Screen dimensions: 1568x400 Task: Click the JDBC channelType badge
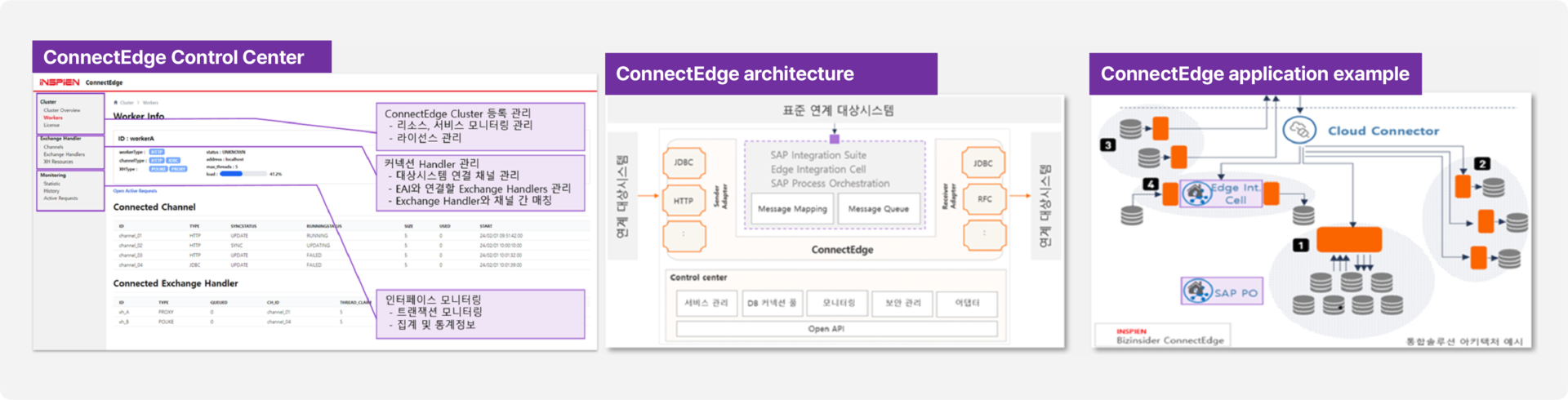[173, 161]
